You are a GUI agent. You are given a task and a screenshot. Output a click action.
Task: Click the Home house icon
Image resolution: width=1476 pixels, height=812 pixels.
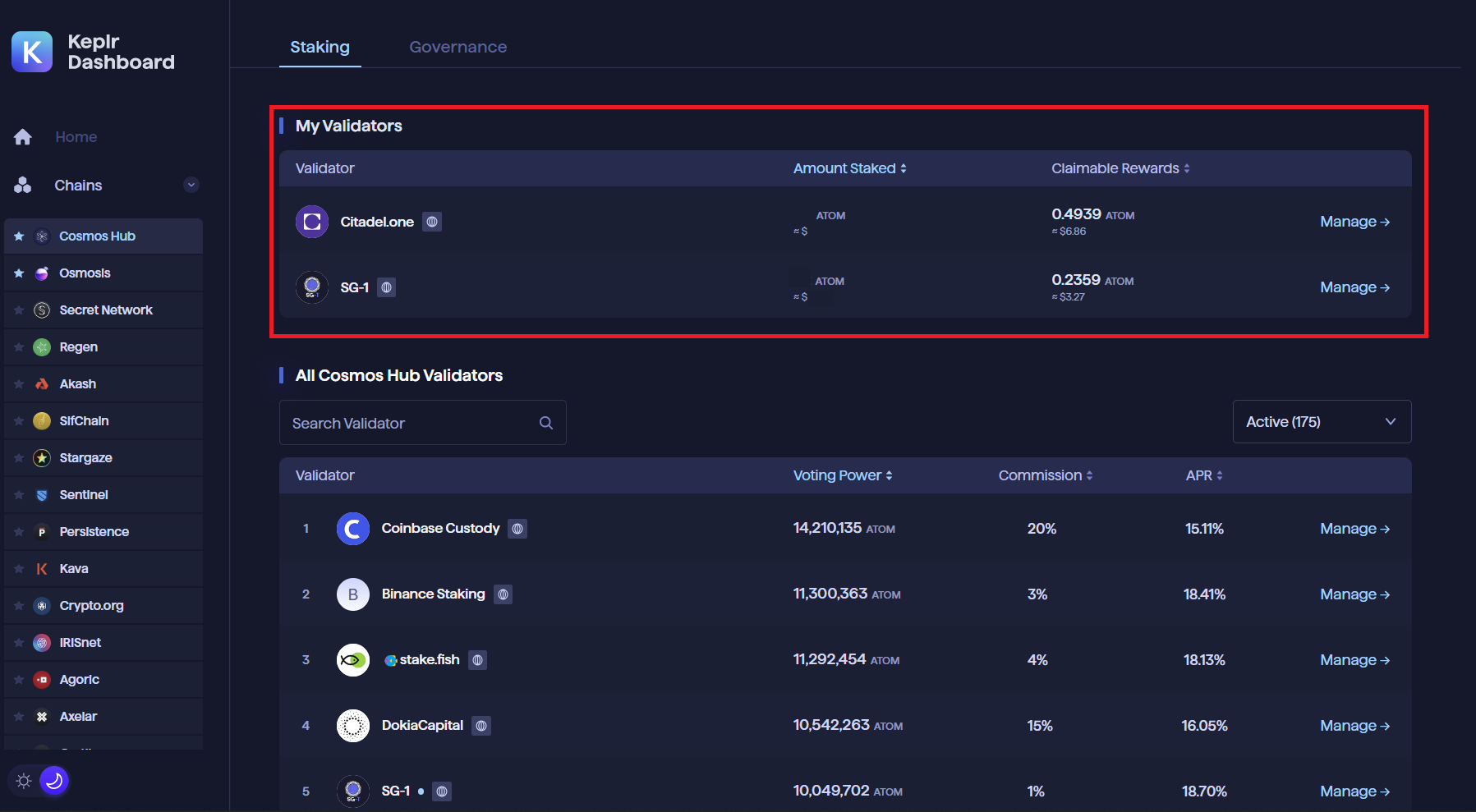click(23, 137)
